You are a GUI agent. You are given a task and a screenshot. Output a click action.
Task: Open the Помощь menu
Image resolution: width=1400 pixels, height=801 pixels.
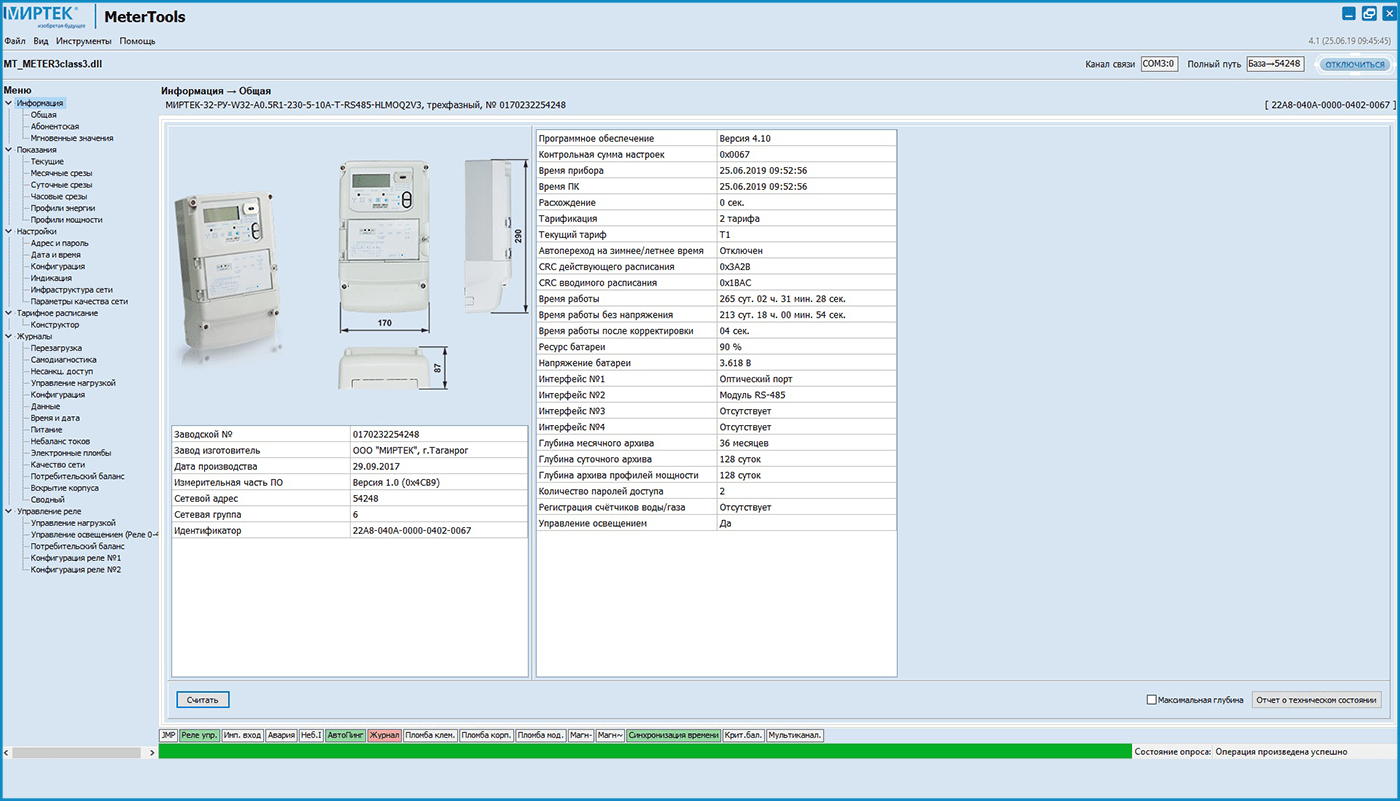(x=137, y=41)
